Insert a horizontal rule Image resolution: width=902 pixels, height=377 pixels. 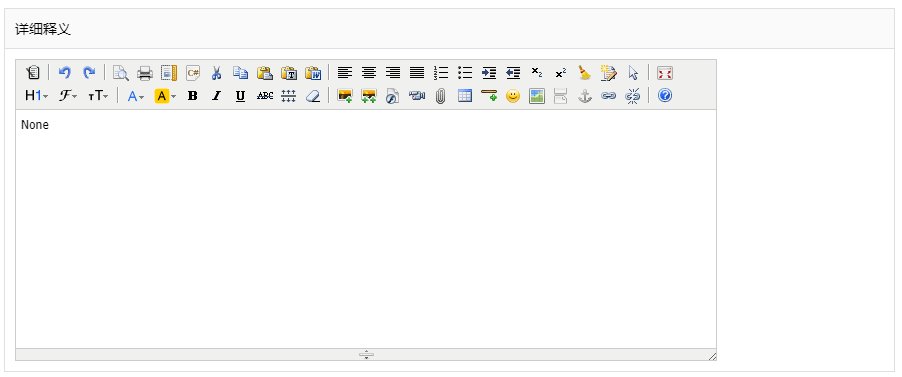tap(489, 96)
